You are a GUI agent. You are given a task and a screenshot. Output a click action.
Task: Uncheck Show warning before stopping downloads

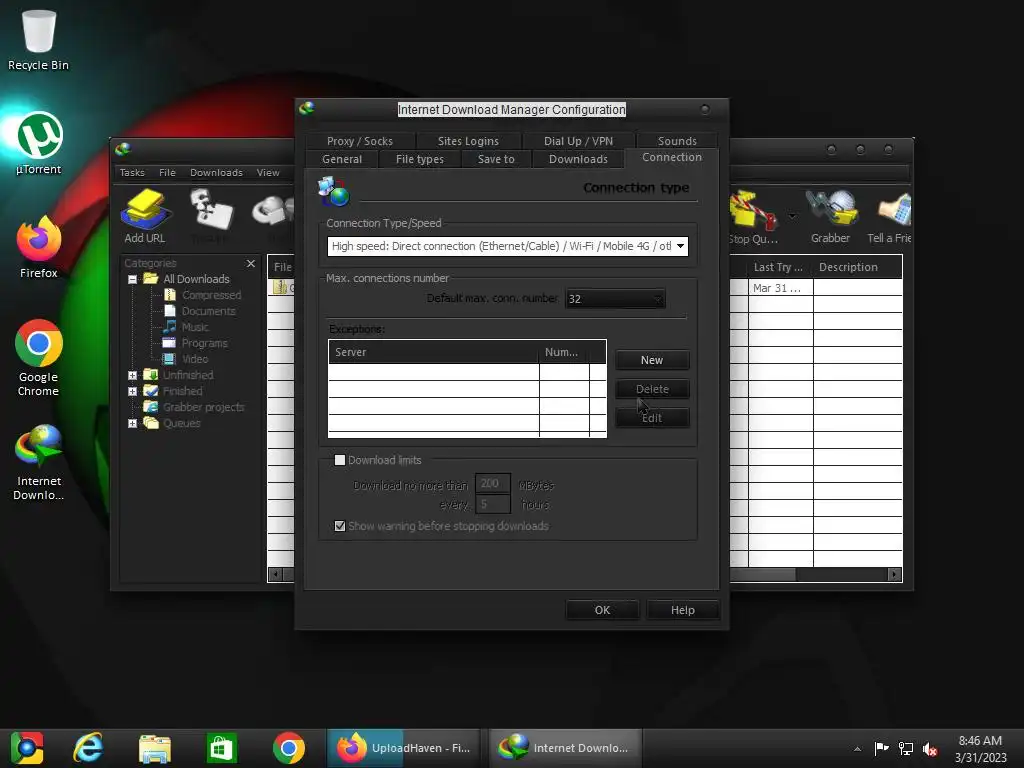[x=340, y=526]
